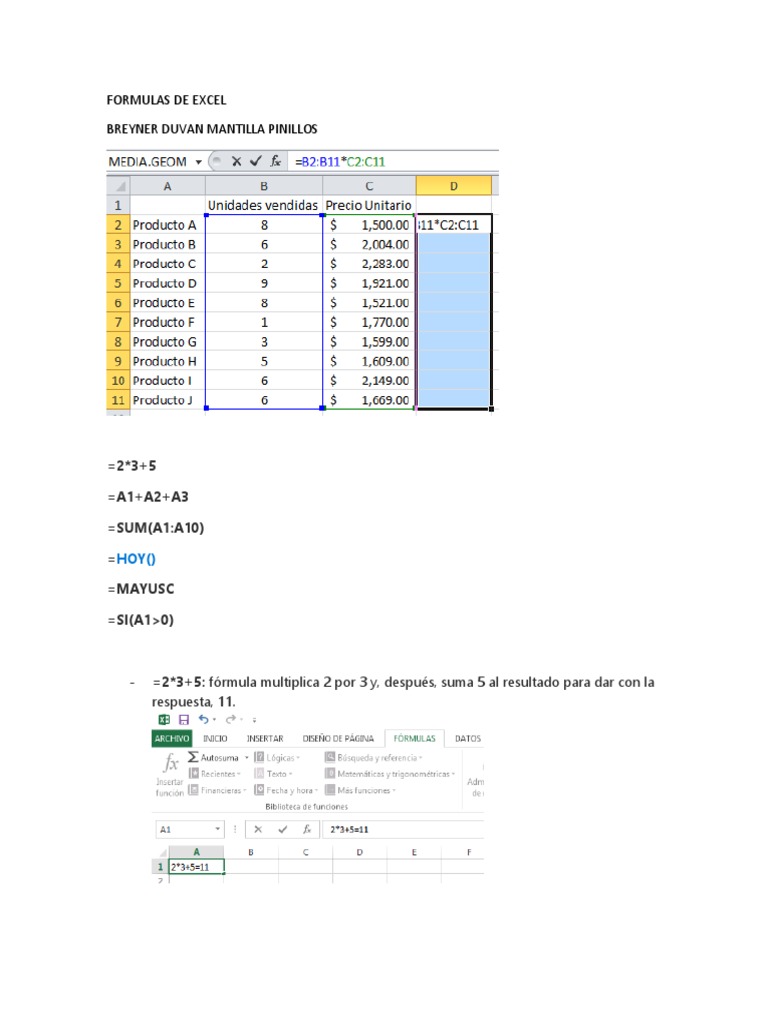Open the Lógicas dropdown
The width and height of the screenshot is (768, 1024).
[x=298, y=758]
